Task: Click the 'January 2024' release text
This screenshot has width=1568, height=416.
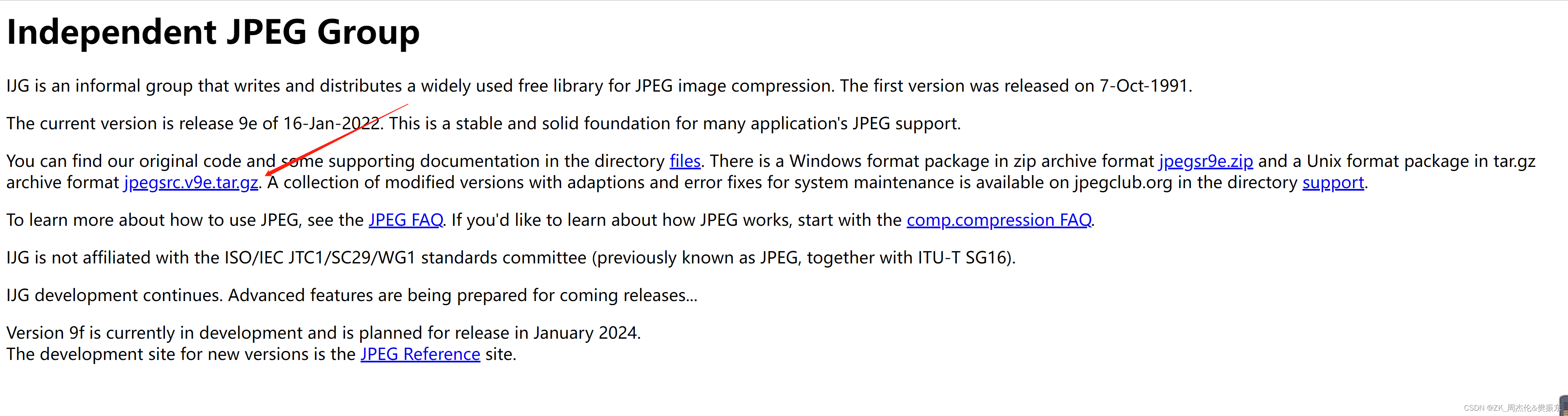Action: (585, 333)
